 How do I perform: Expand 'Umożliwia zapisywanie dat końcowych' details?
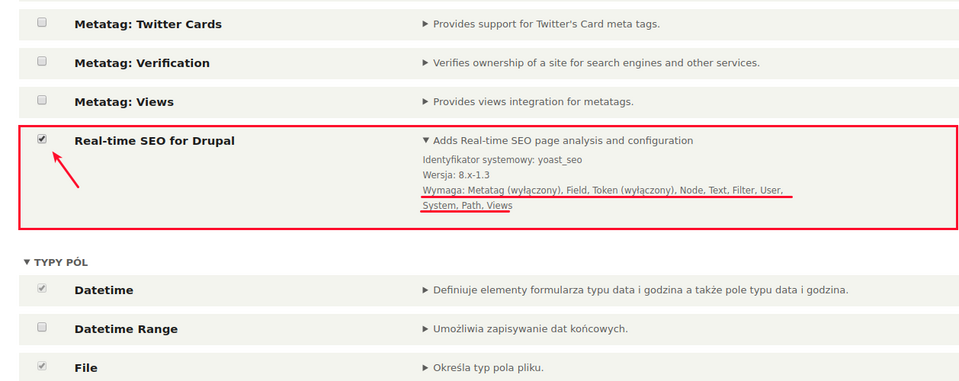click(x=525, y=329)
